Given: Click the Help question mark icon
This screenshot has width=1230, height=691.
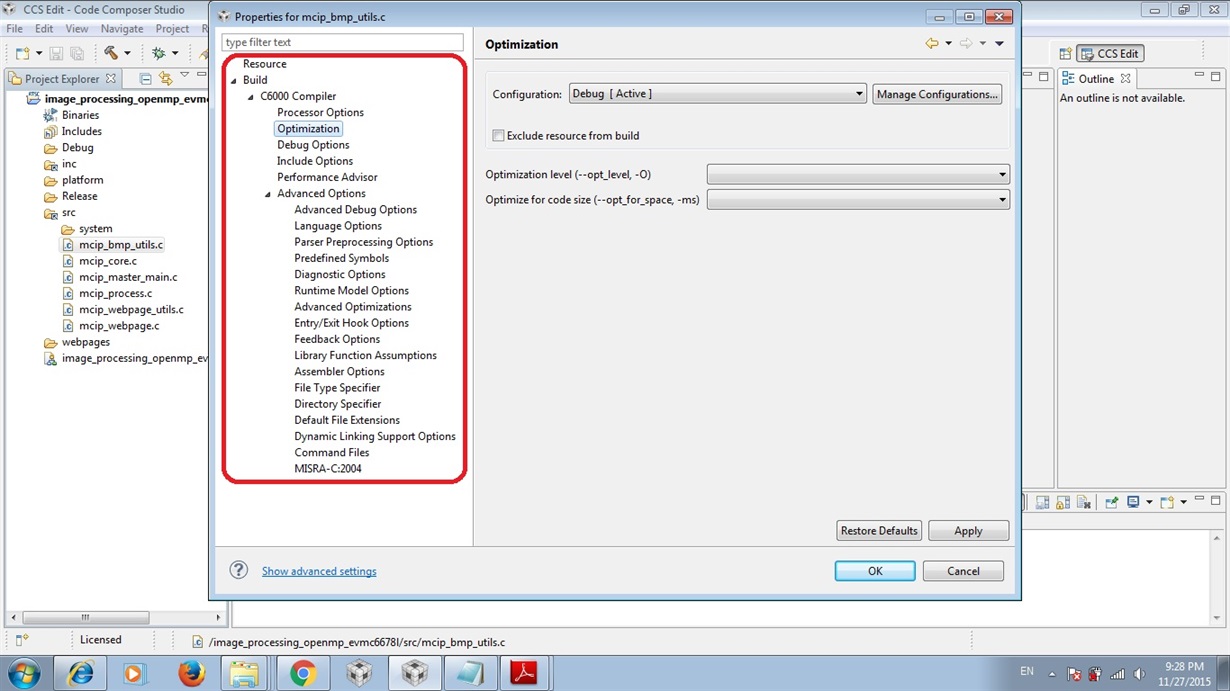Looking at the screenshot, I should tap(238, 570).
